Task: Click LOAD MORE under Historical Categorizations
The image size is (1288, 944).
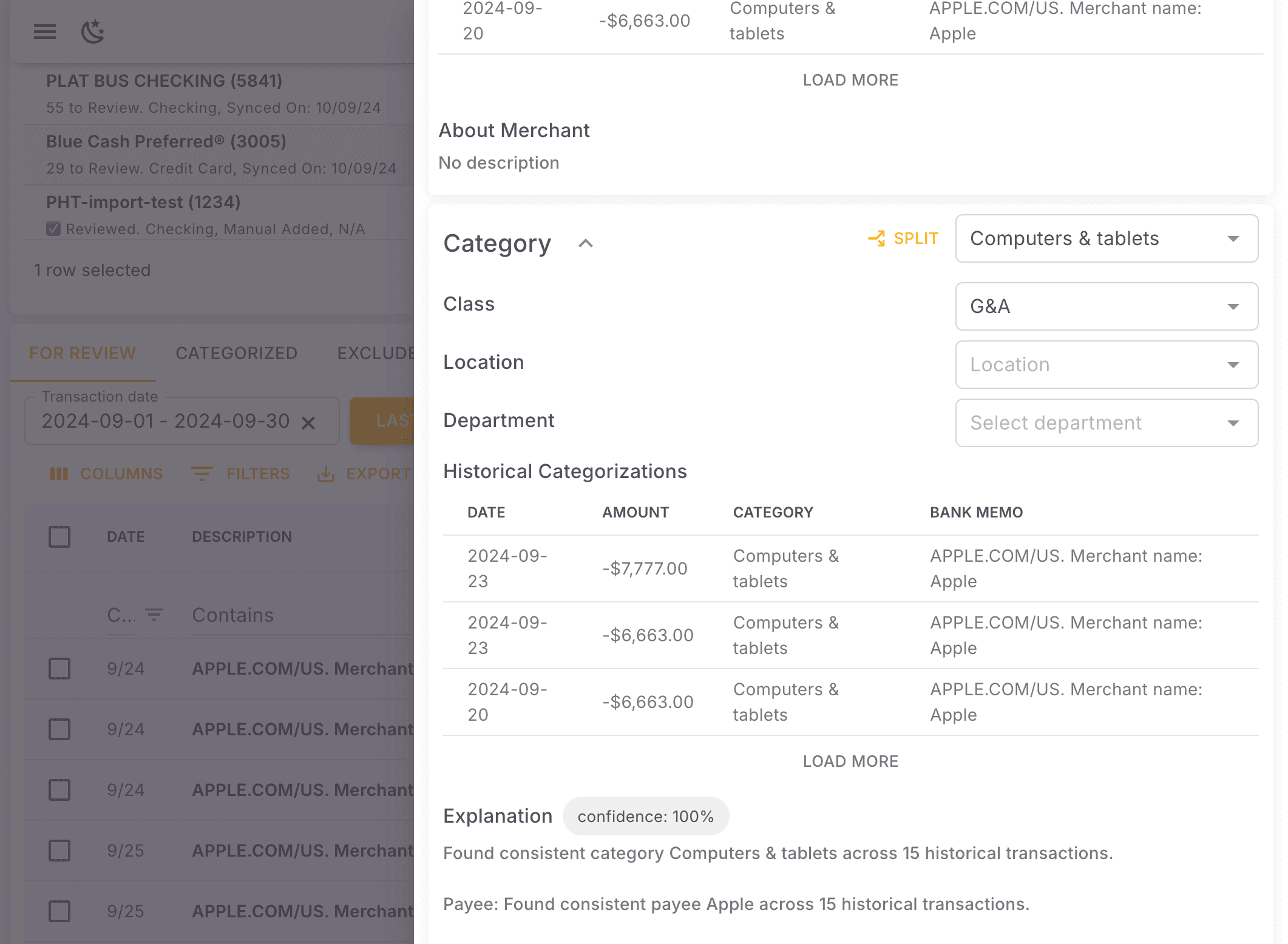Action: 850,761
